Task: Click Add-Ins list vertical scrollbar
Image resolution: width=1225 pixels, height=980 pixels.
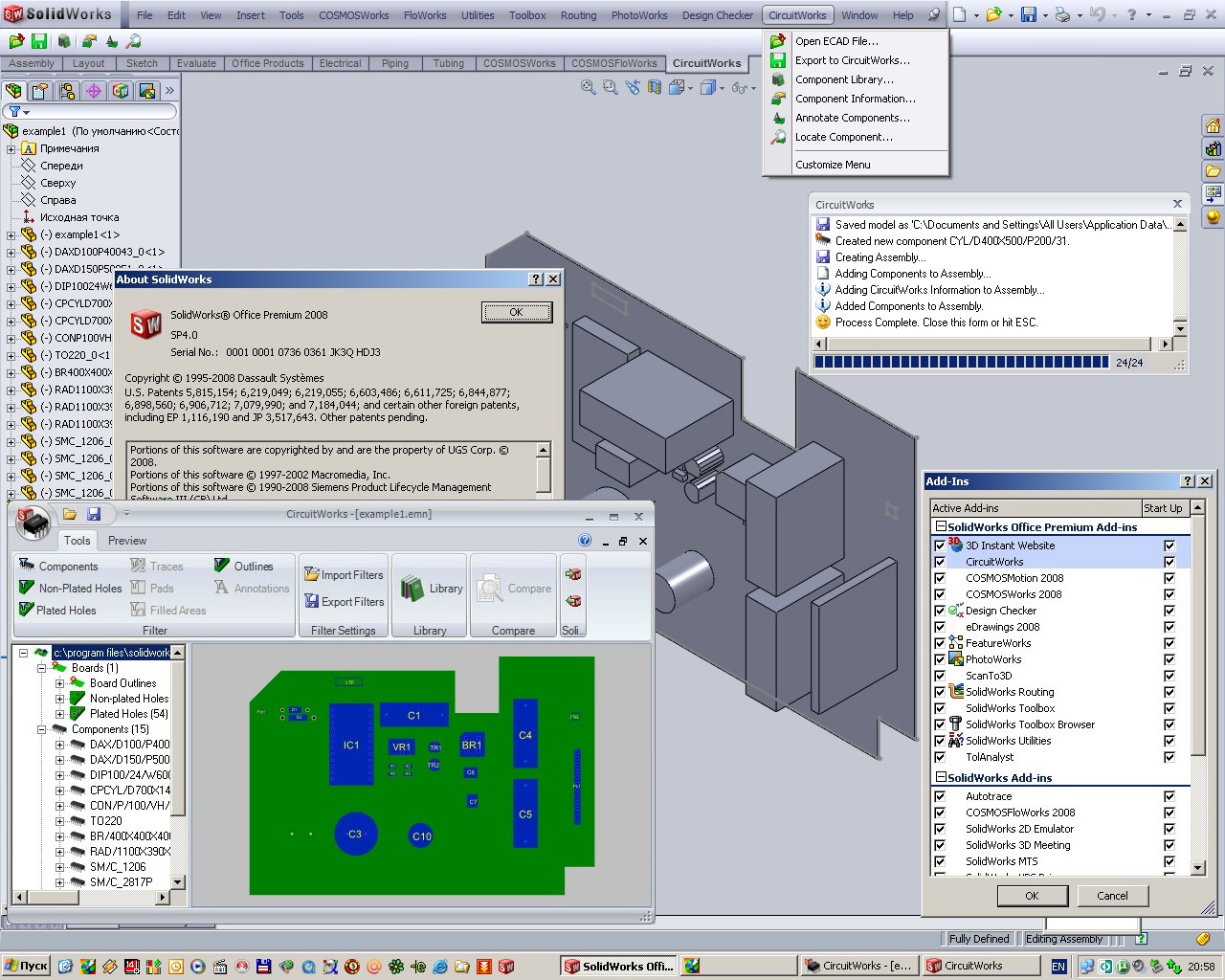Action: pos(1197,690)
